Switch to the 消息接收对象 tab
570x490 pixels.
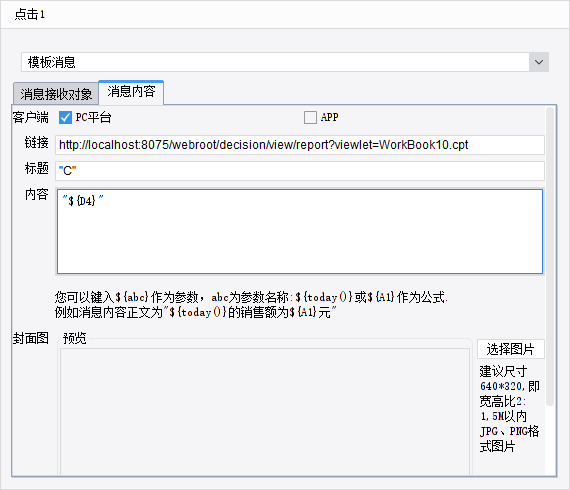pyautogui.click(x=56, y=94)
